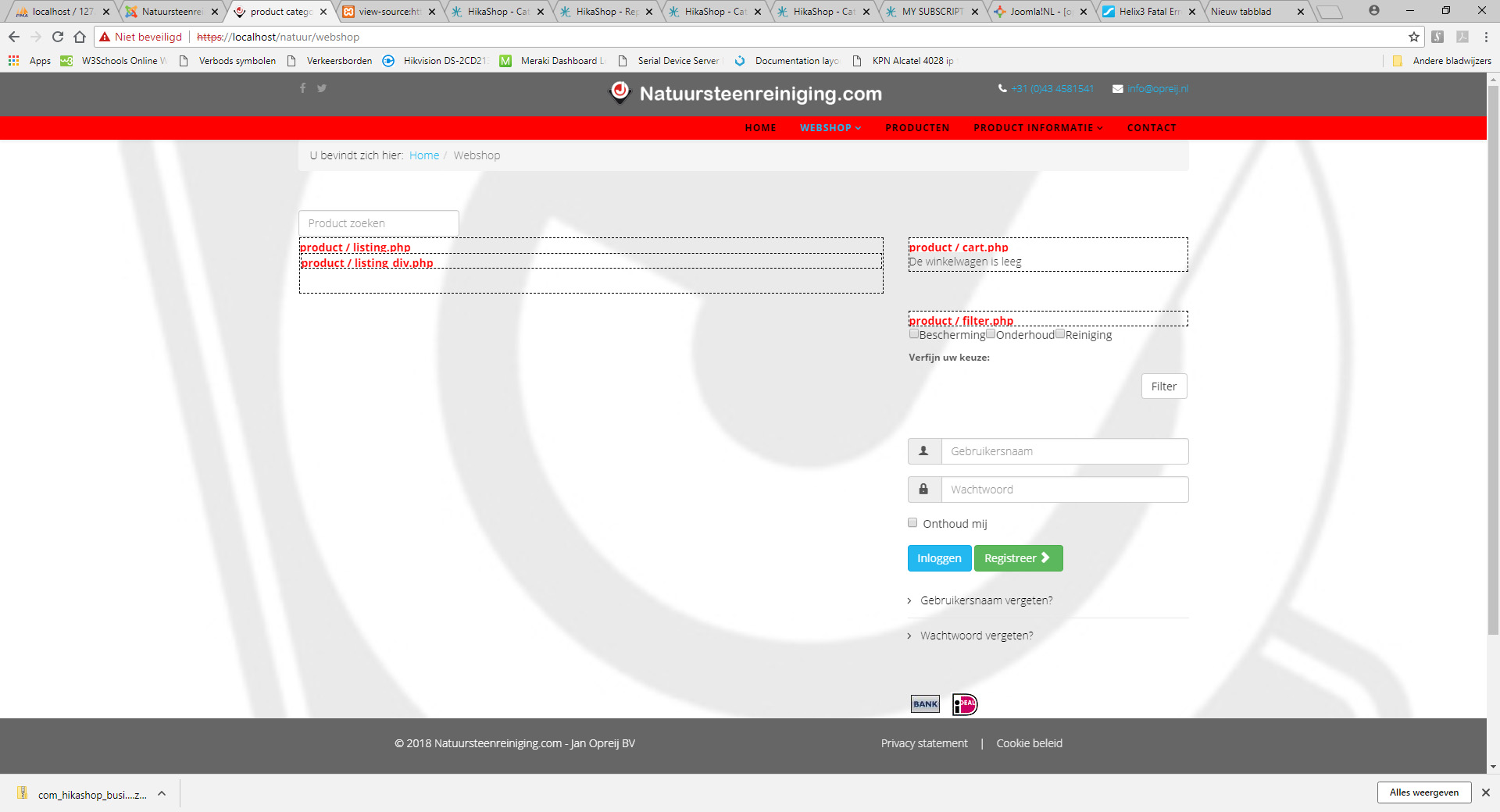Tick the Reiniging filter checkbox
1500x812 pixels.
coord(1060,334)
